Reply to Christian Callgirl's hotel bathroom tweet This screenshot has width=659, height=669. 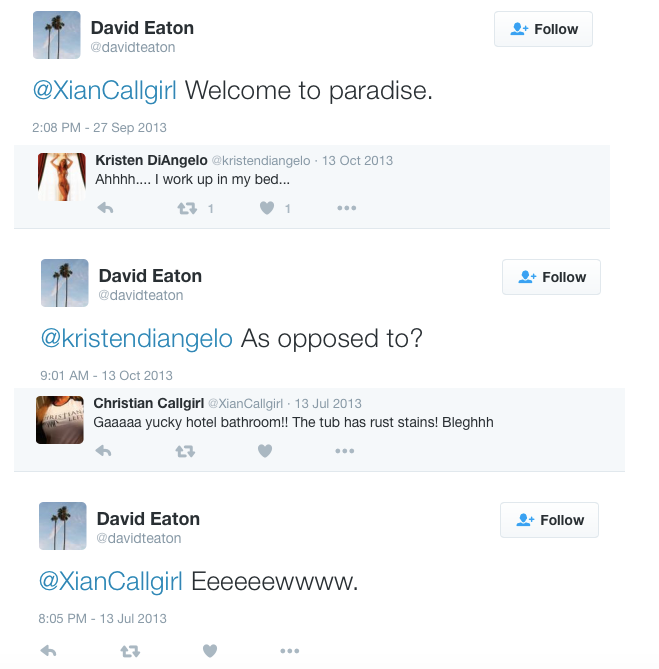tap(103, 451)
